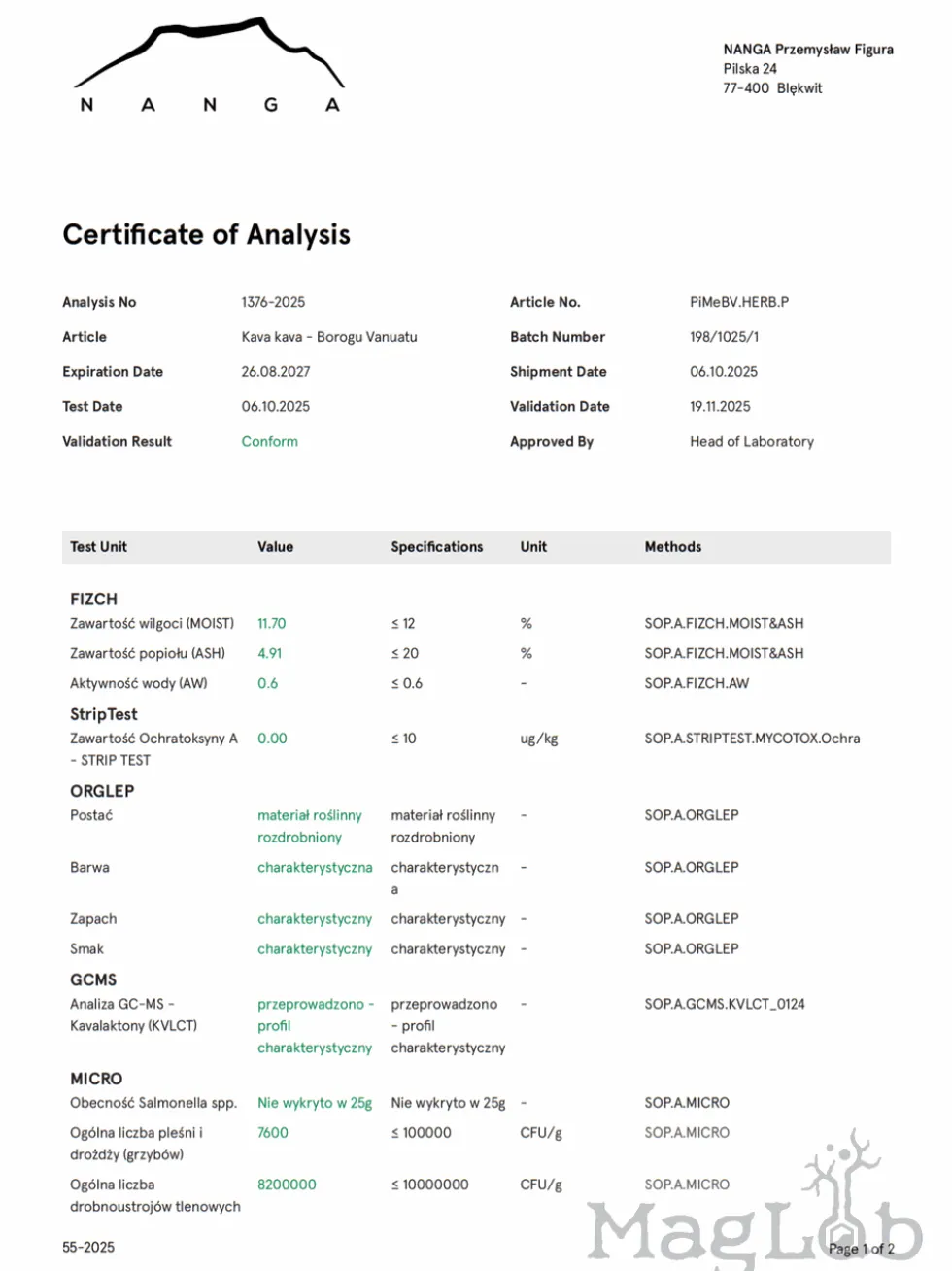Select the "Postać" row label
Viewport: 952px width, 1271px height.
point(91,815)
